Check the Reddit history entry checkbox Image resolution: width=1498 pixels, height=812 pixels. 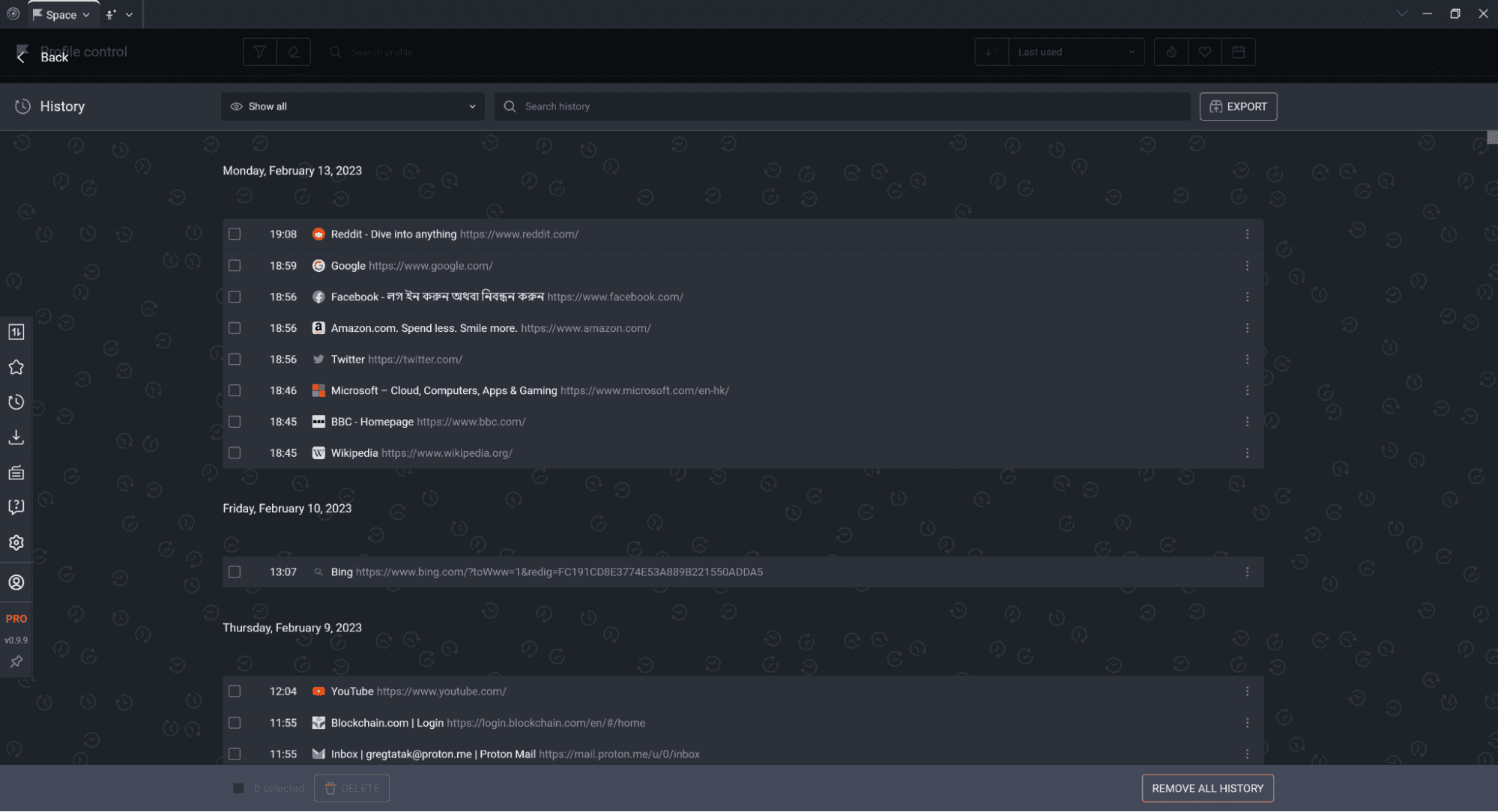235,234
